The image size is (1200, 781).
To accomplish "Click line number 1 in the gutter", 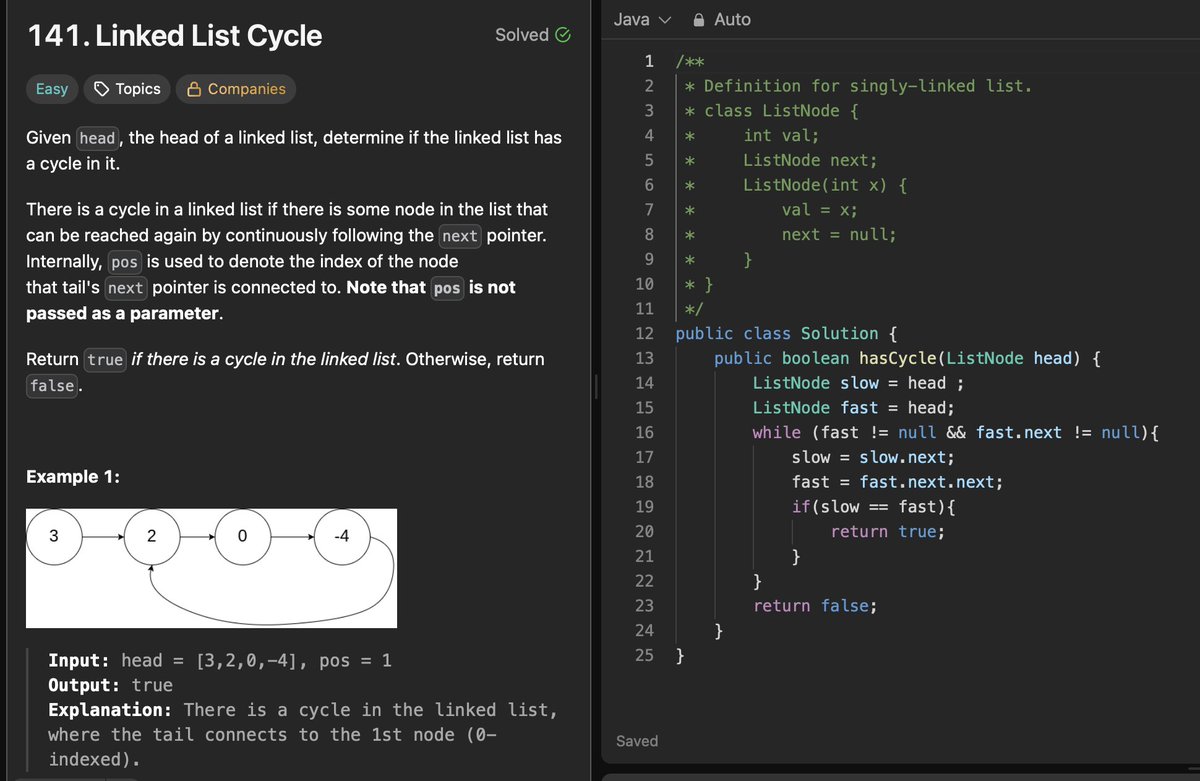I will pyautogui.click(x=649, y=62).
